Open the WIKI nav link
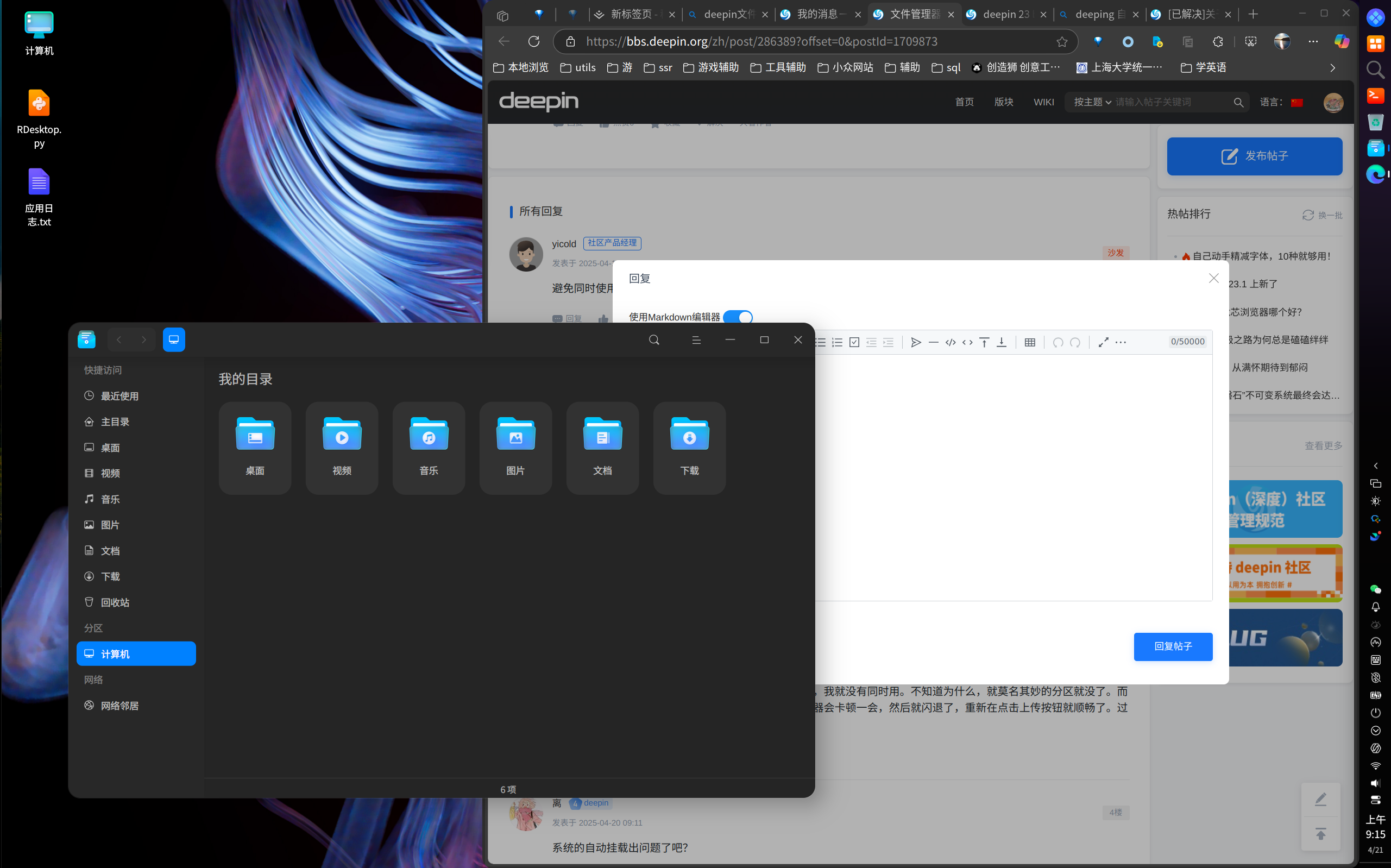Screen dimensions: 1391x868 (x=1044, y=102)
